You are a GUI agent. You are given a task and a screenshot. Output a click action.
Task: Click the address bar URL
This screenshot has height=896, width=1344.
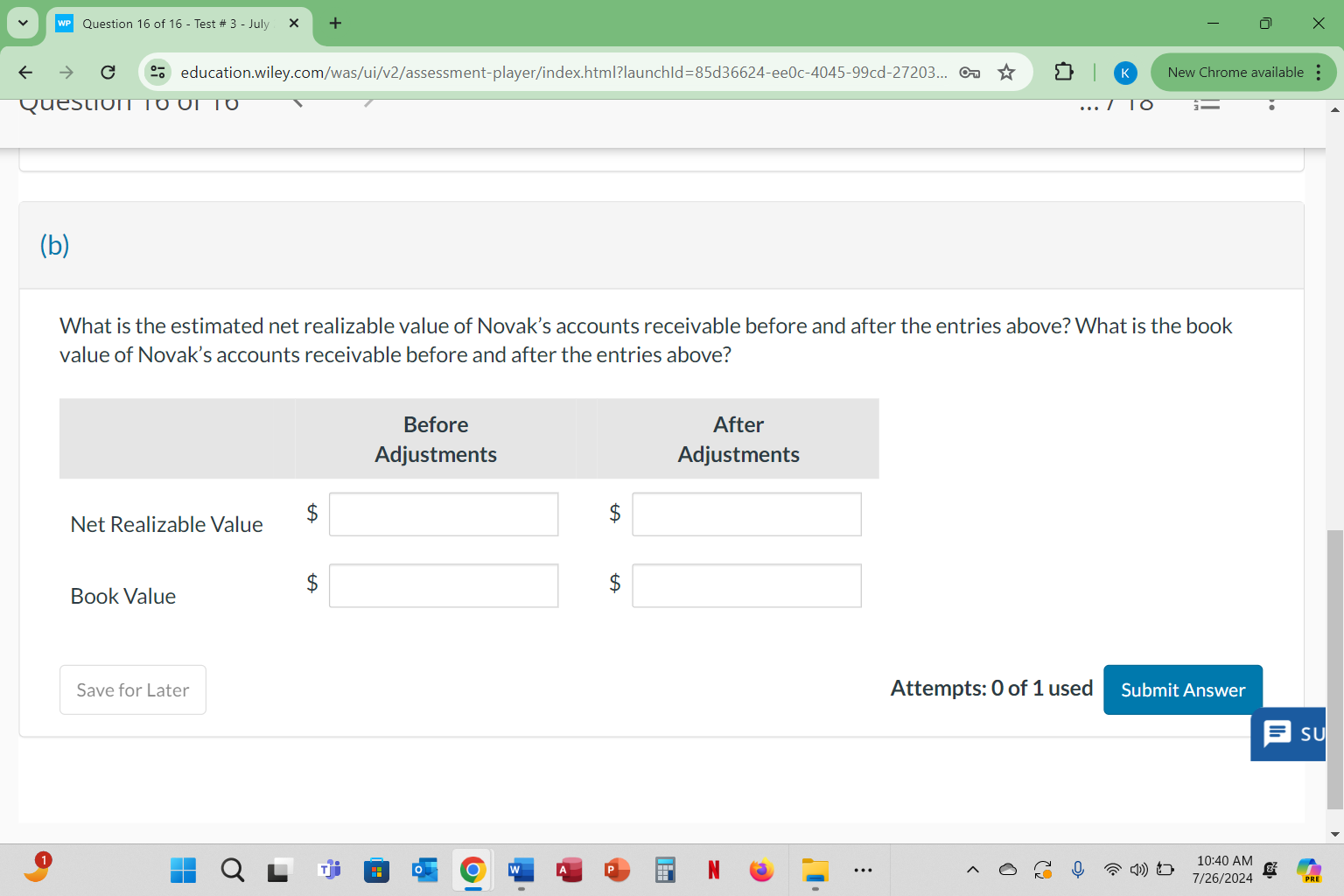click(563, 72)
